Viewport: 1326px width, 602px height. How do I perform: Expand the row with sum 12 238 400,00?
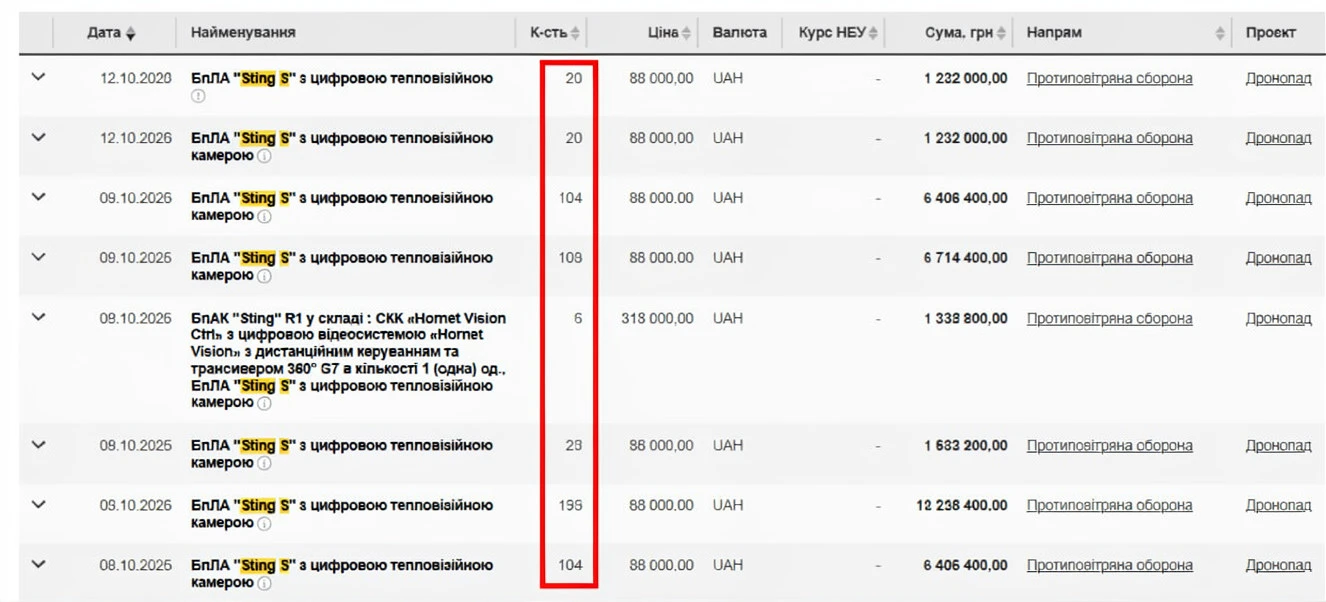pos(39,504)
